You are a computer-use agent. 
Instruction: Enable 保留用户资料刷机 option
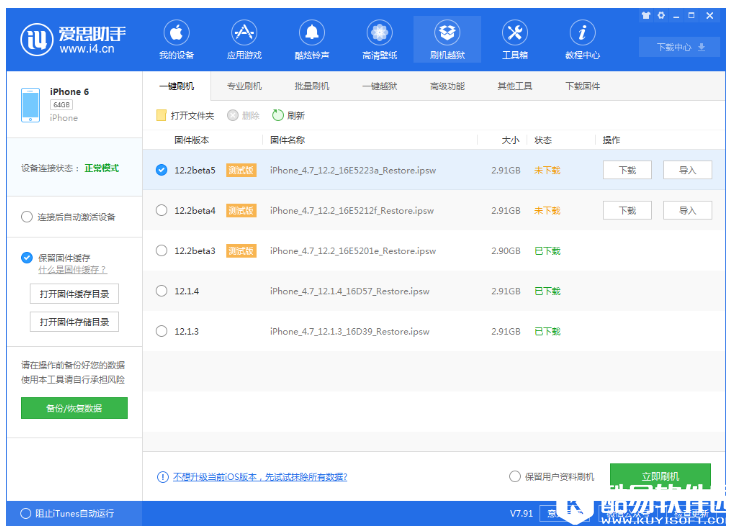coord(515,477)
